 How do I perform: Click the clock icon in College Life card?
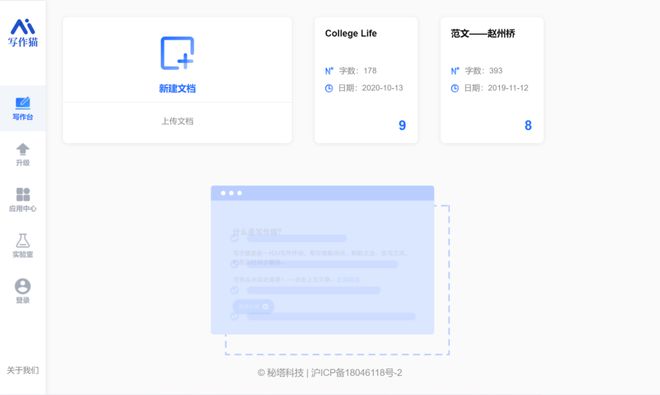coord(329,88)
